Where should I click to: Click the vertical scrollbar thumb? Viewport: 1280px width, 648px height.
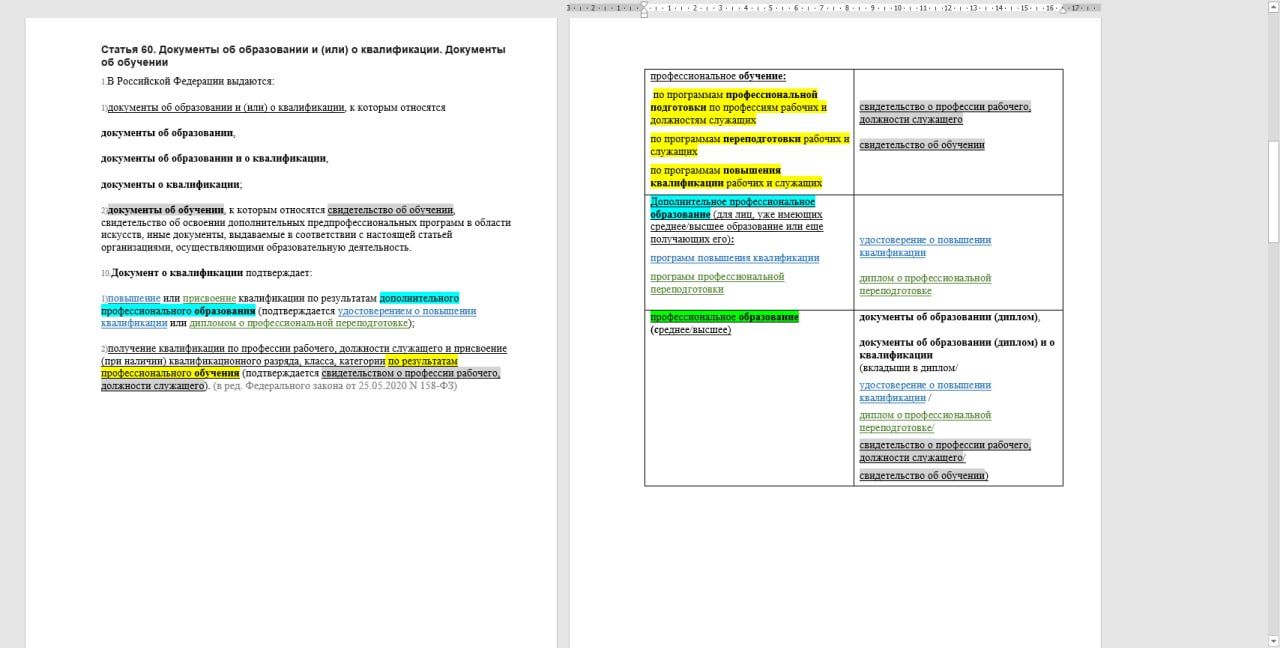(1273, 190)
